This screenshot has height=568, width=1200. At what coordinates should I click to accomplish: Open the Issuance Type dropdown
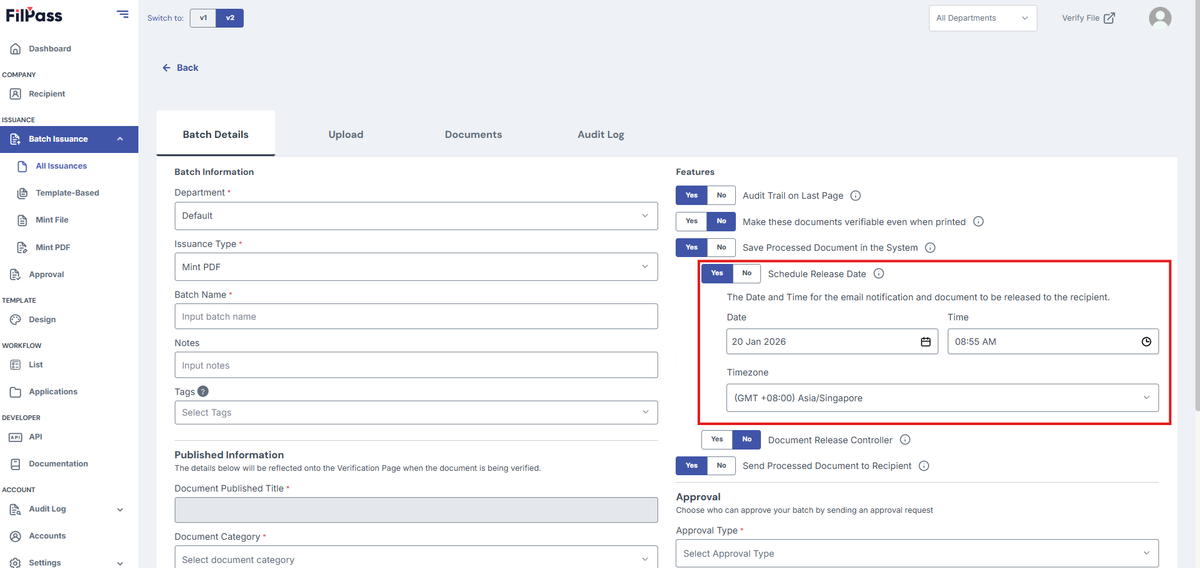point(416,267)
